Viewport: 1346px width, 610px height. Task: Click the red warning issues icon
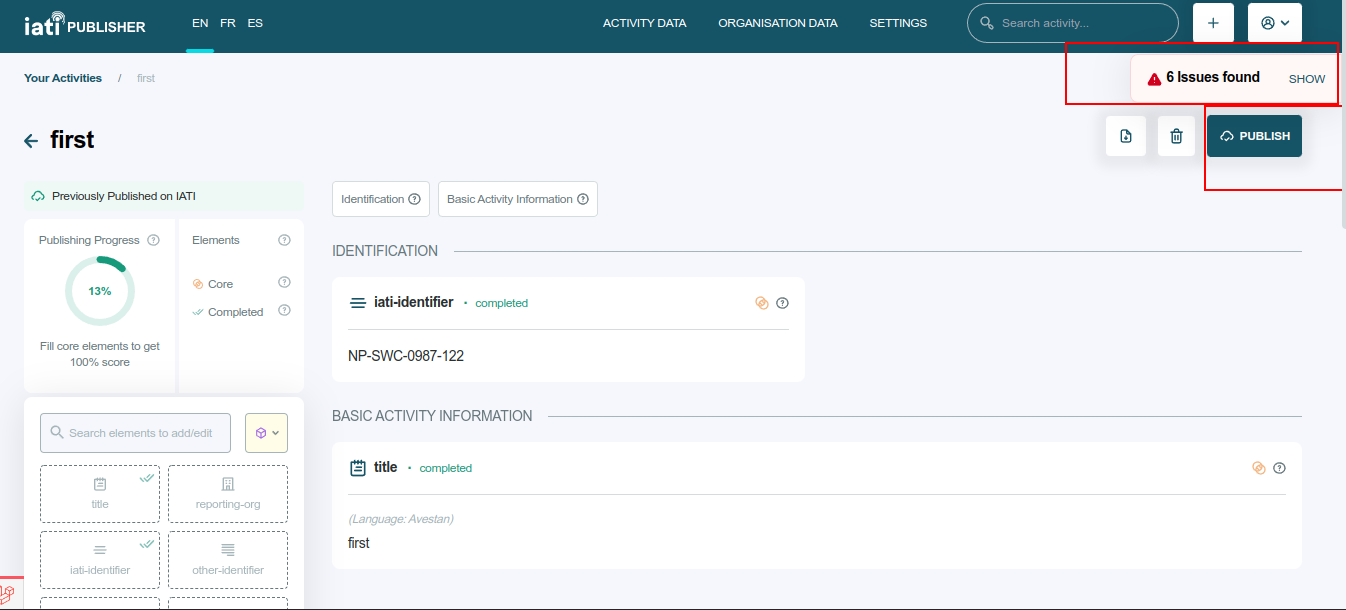click(x=1154, y=78)
